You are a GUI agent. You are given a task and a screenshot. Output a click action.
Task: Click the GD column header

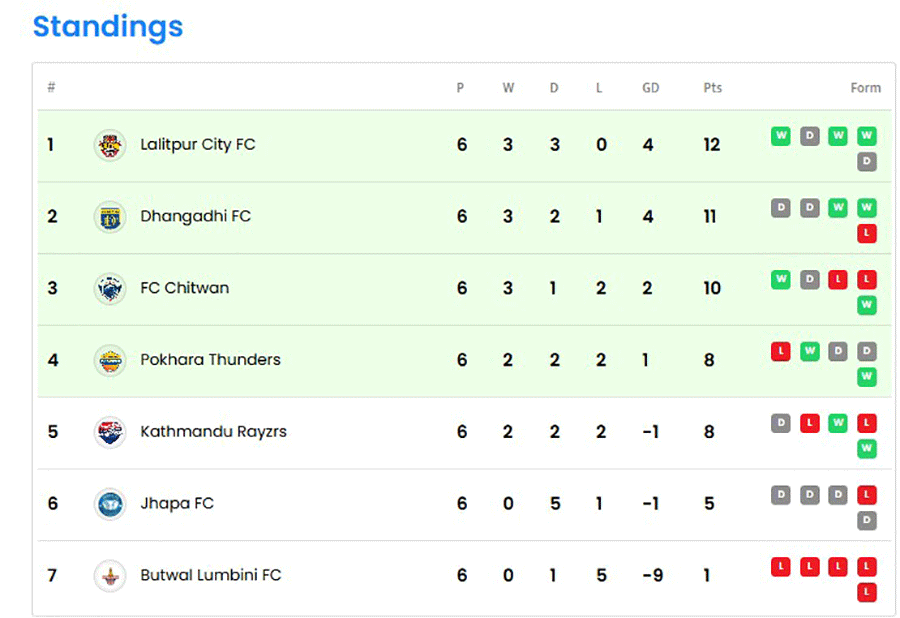pyautogui.click(x=650, y=88)
